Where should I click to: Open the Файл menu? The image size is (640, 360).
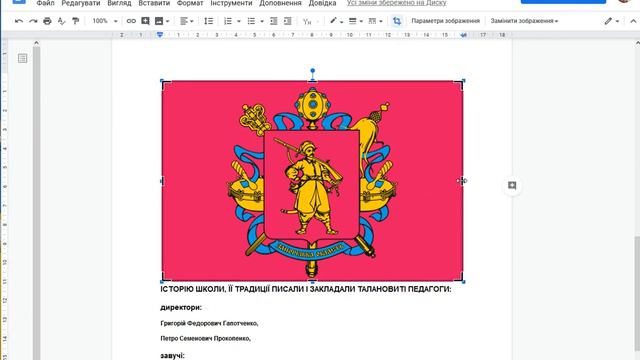click(45, 3)
